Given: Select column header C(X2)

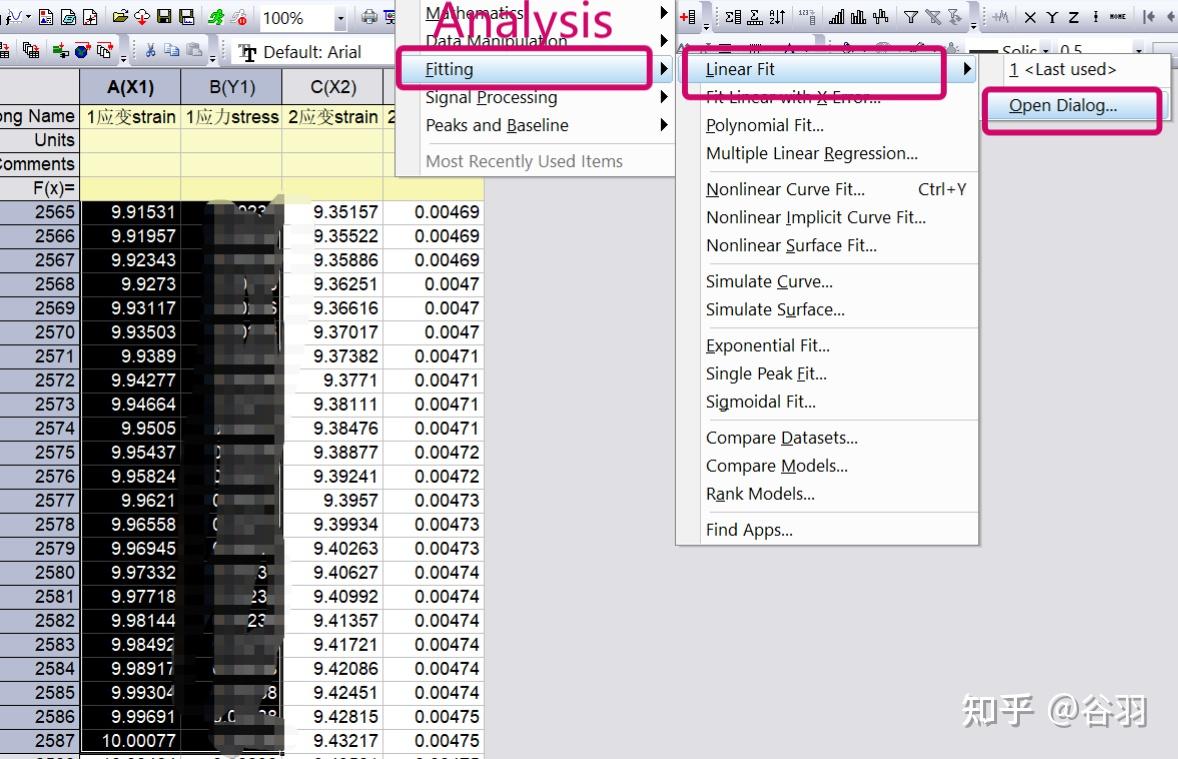Looking at the screenshot, I should pyautogui.click(x=333, y=87).
